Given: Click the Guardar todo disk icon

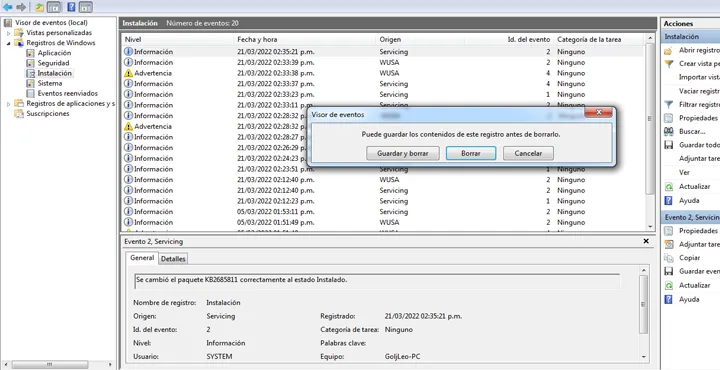Looking at the screenshot, I should click(x=669, y=145).
